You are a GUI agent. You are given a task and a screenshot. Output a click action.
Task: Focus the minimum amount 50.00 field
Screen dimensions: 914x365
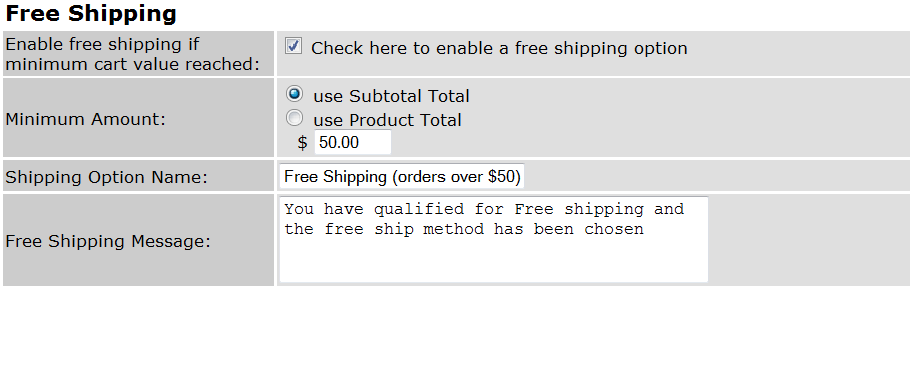[353, 142]
